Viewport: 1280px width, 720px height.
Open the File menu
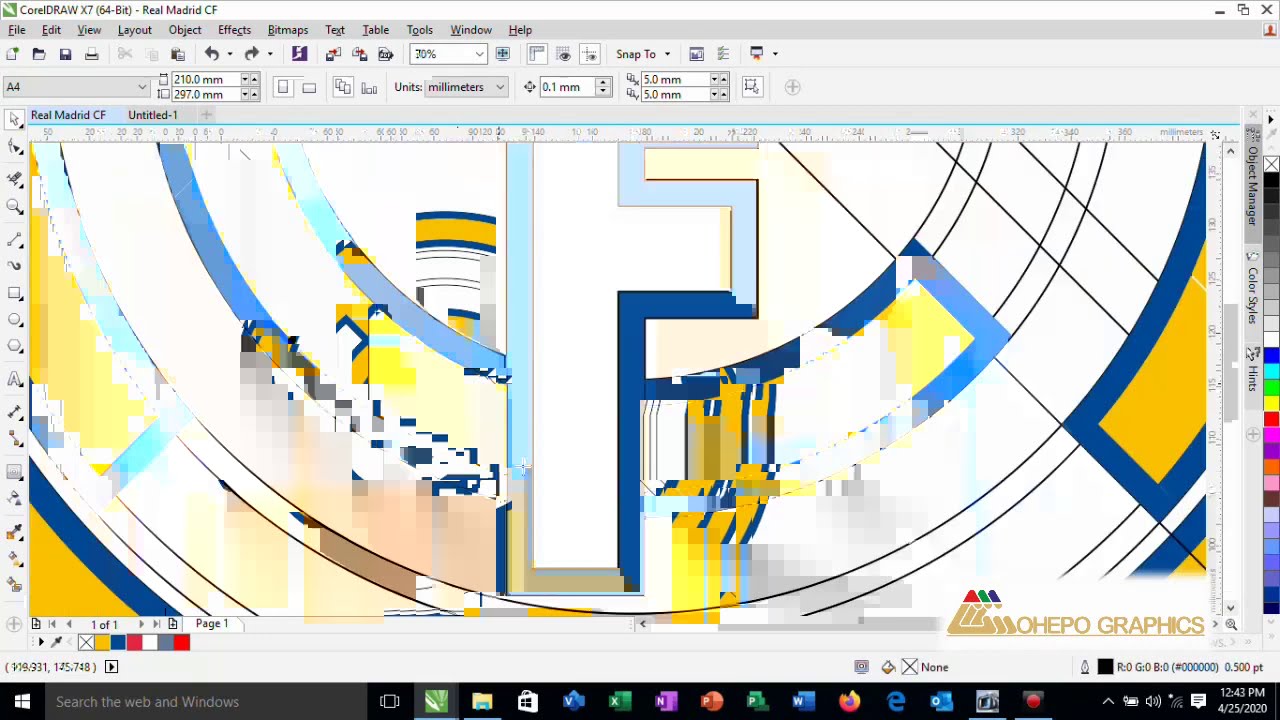tap(17, 30)
